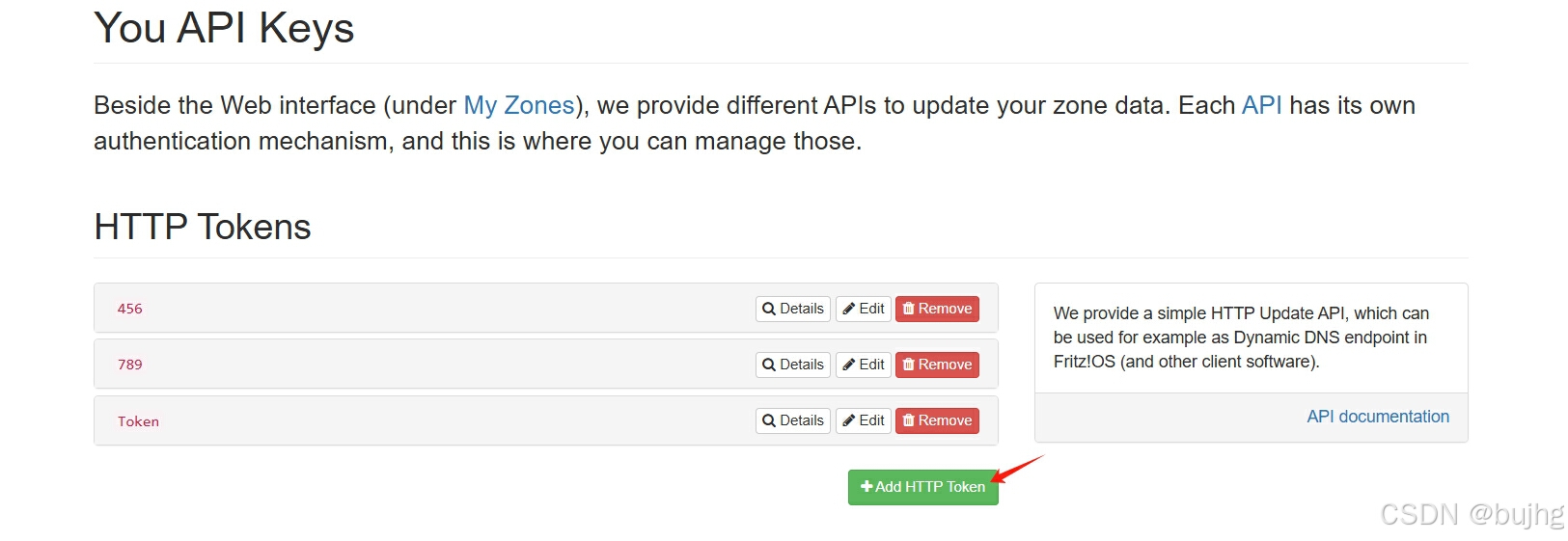Edit the 456 token
Viewport: 1568px width, 541px height.
(x=863, y=309)
